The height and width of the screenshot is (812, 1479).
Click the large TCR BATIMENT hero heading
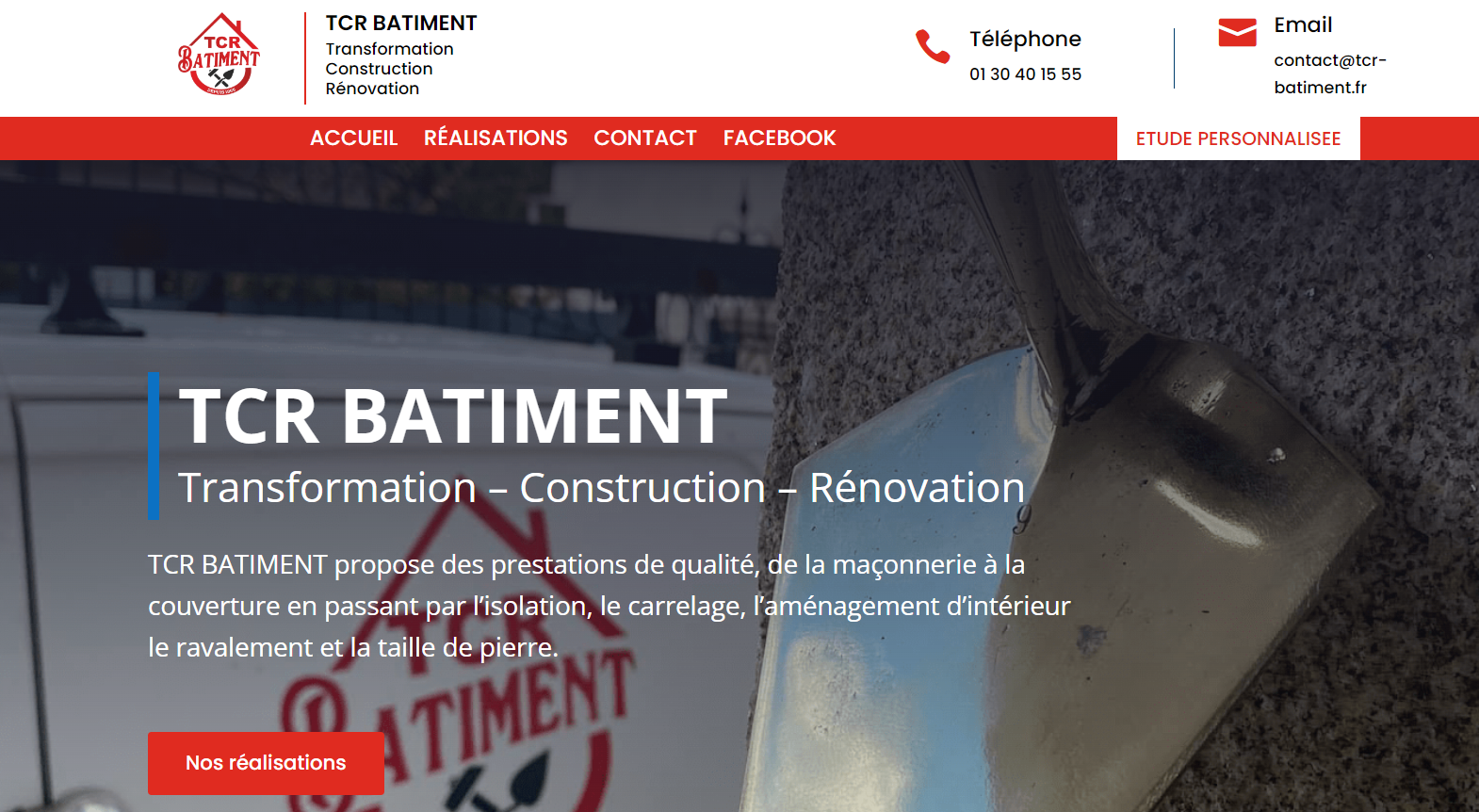[x=453, y=415]
